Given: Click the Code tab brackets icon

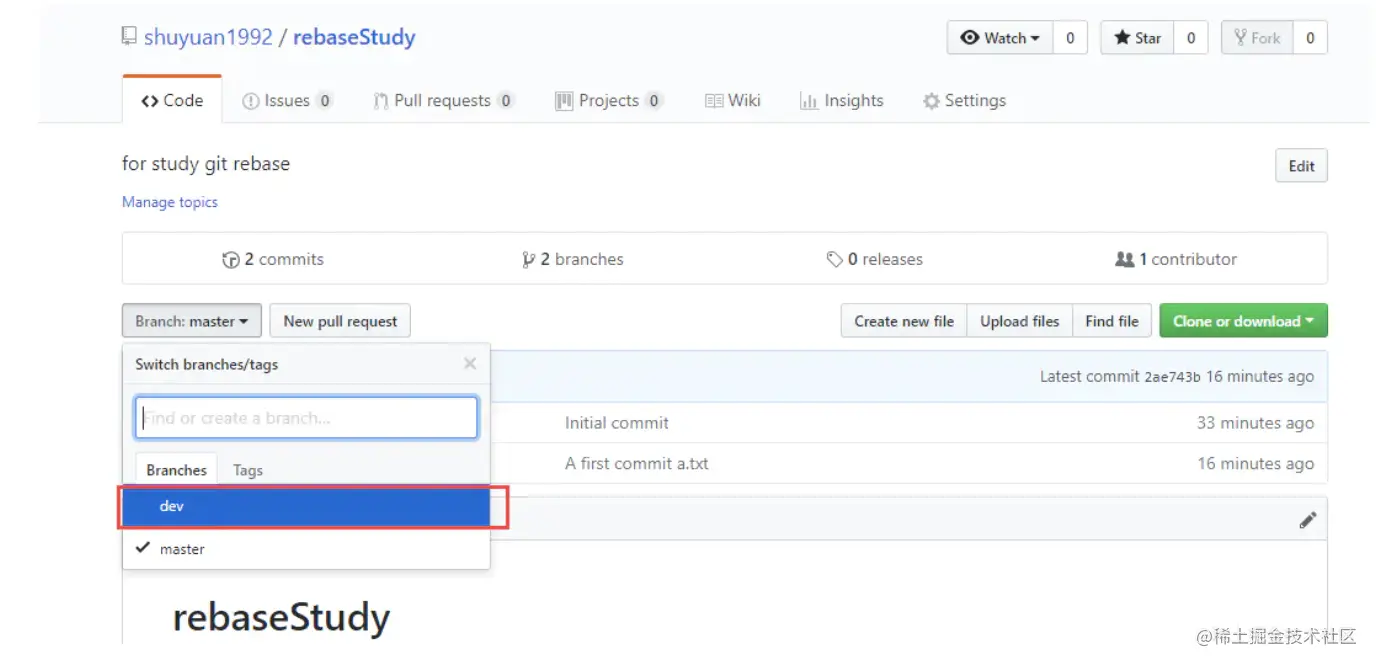Looking at the screenshot, I should click(150, 101).
